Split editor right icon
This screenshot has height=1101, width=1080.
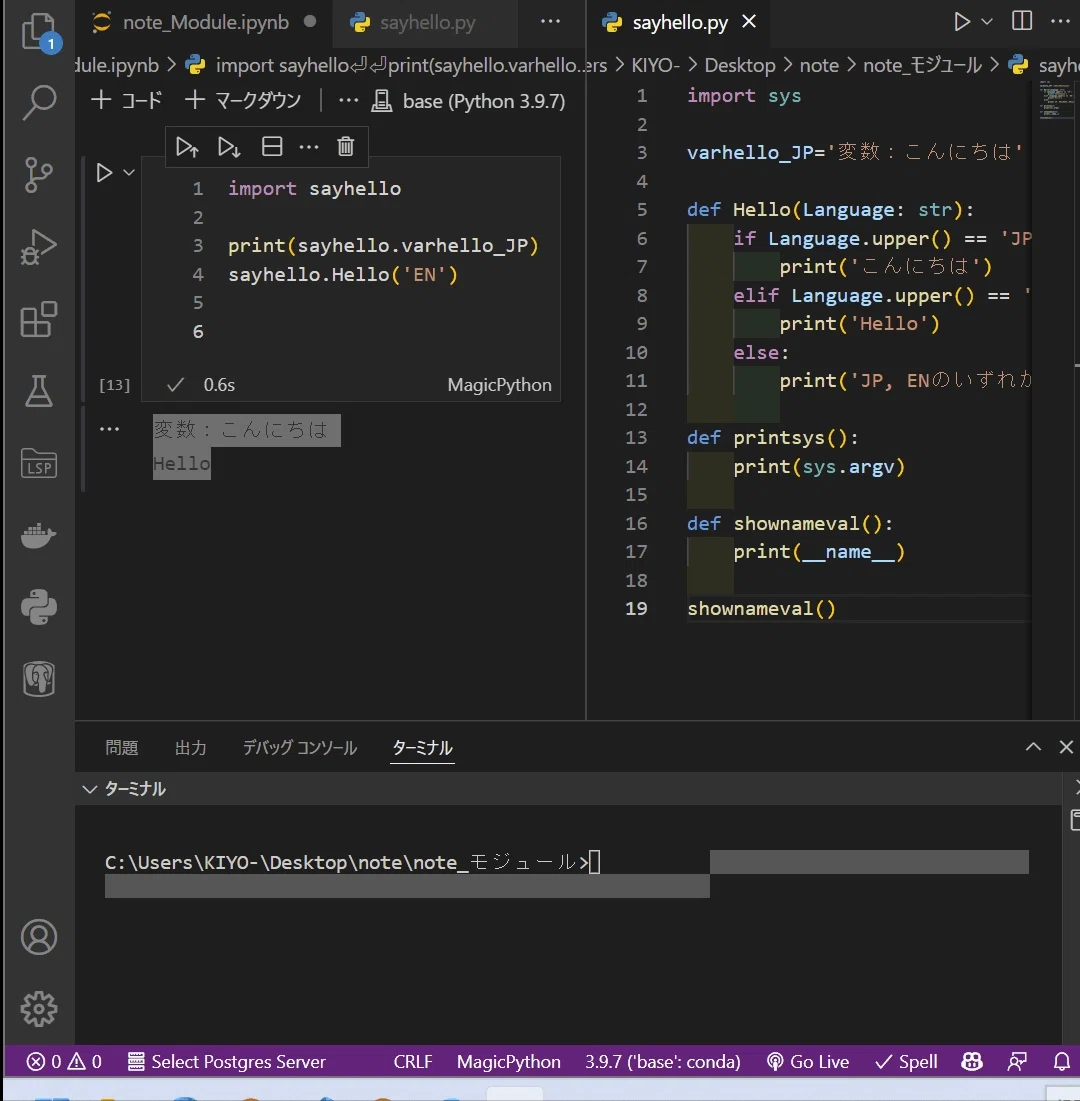coord(1022,21)
